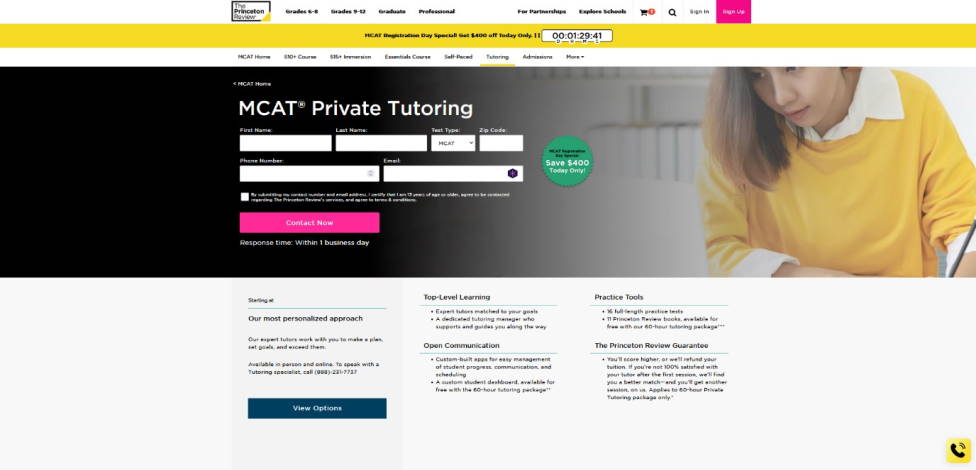Click the View Options button
Screen dimensions: 976x470
point(317,408)
